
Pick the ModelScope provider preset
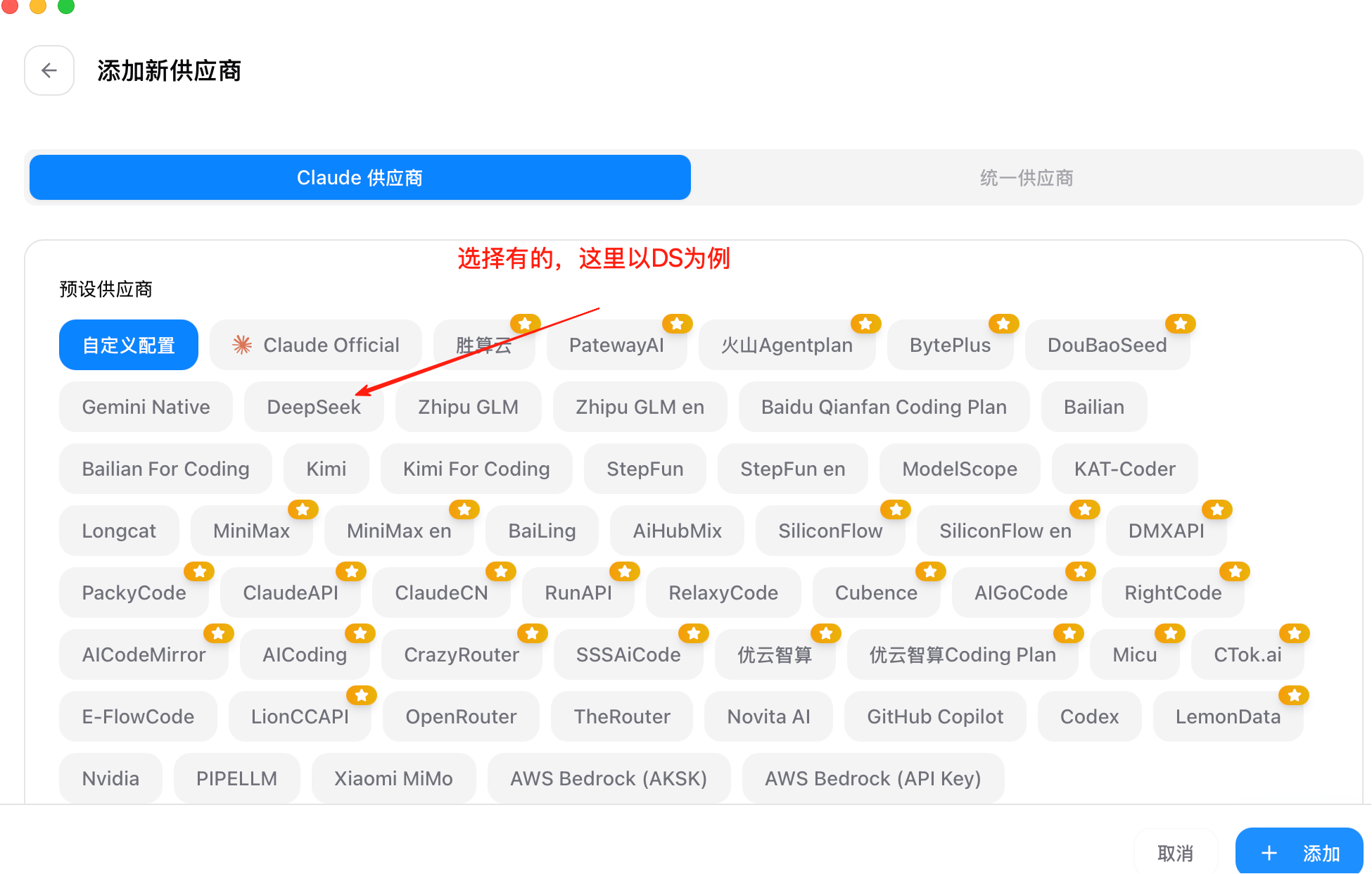coord(960,469)
